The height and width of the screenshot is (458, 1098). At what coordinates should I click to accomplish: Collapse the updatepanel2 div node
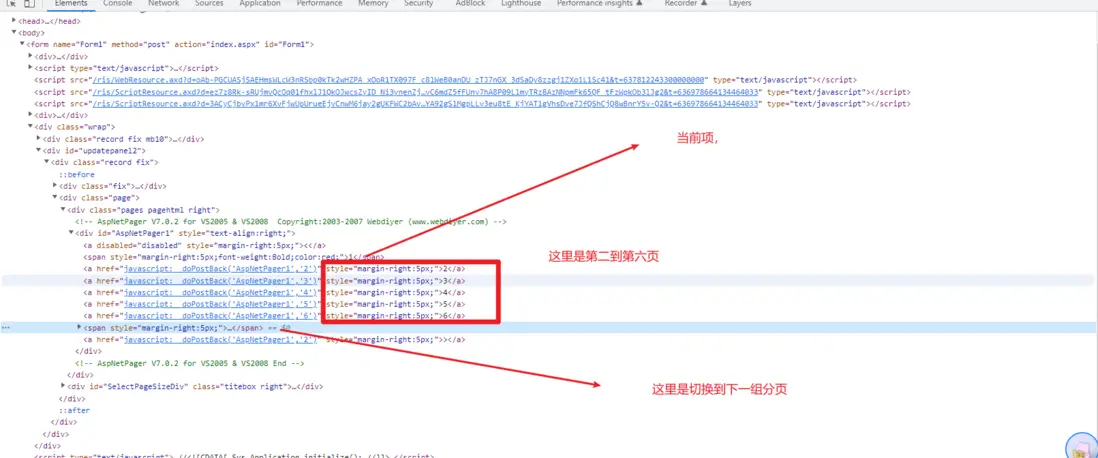click(39, 151)
